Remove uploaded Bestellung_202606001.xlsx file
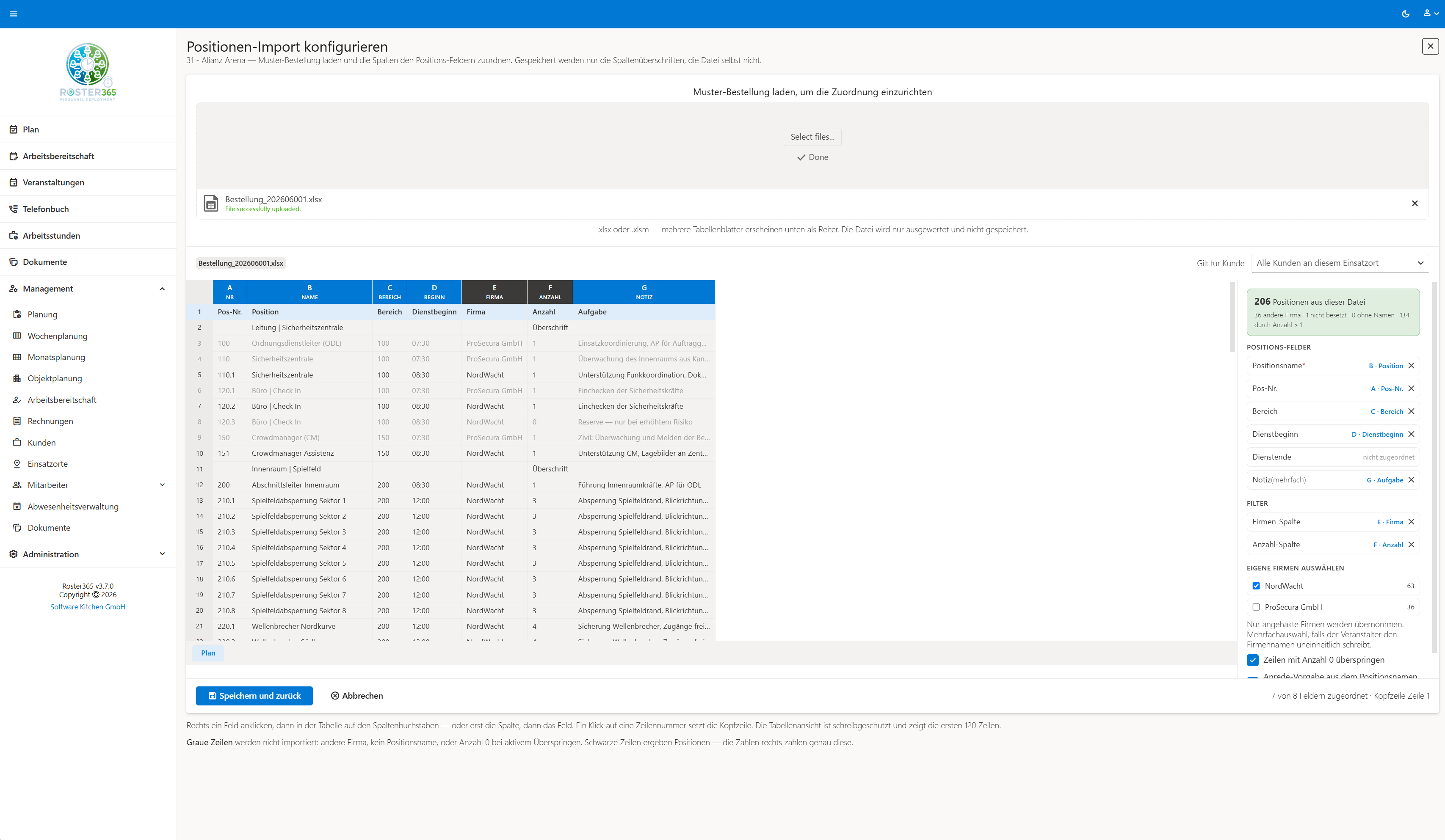1445x840 pixels. click(1414, 204)
